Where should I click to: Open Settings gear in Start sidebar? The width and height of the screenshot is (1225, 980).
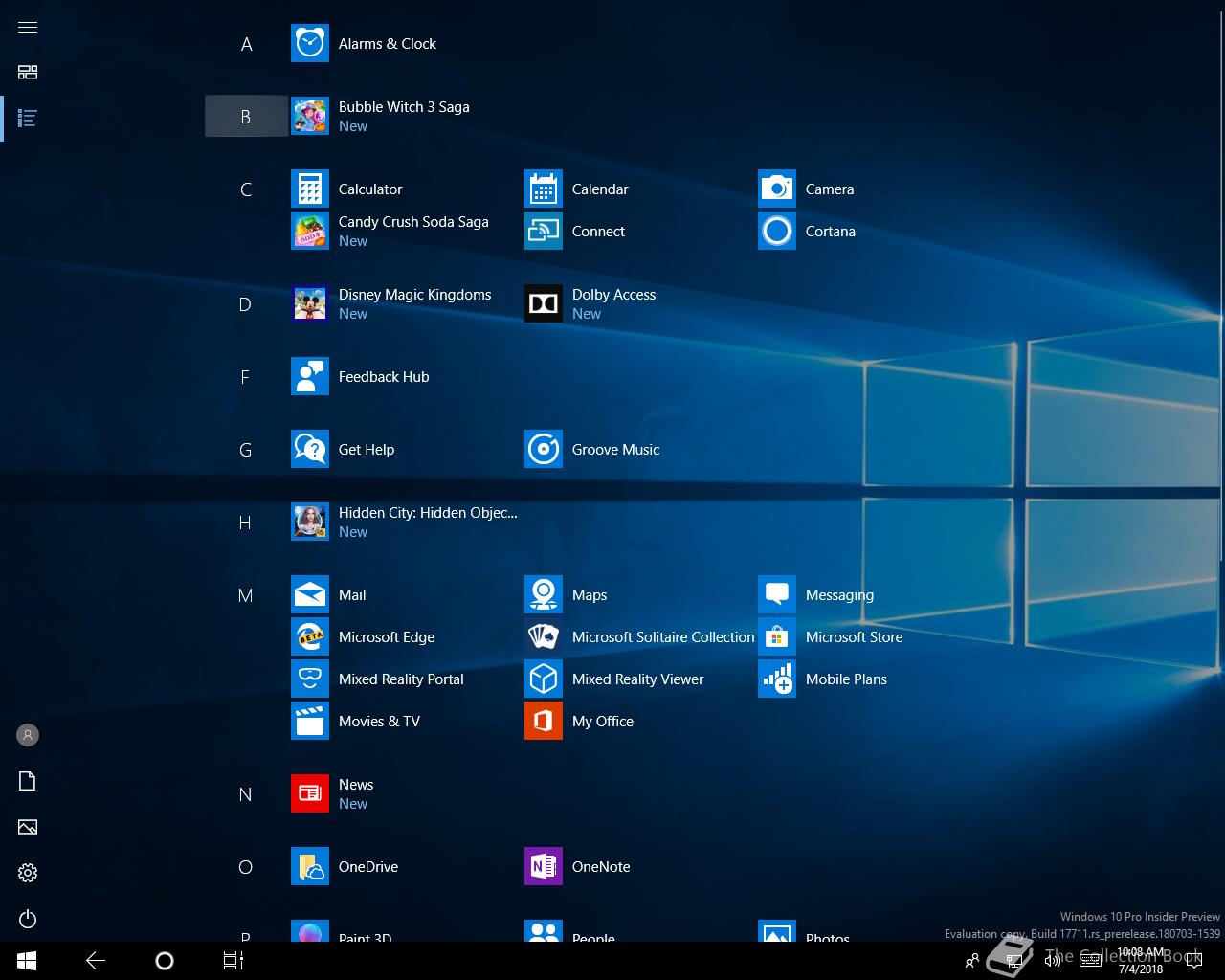point(28,873)
